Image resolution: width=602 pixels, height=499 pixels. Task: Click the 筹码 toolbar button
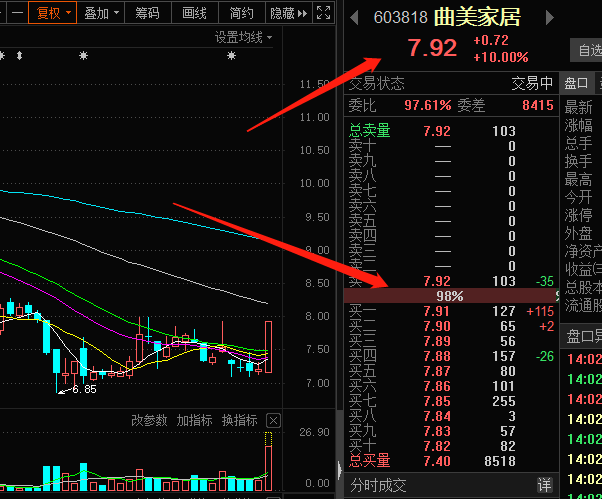pyautogui.click(x=147, y=13)
